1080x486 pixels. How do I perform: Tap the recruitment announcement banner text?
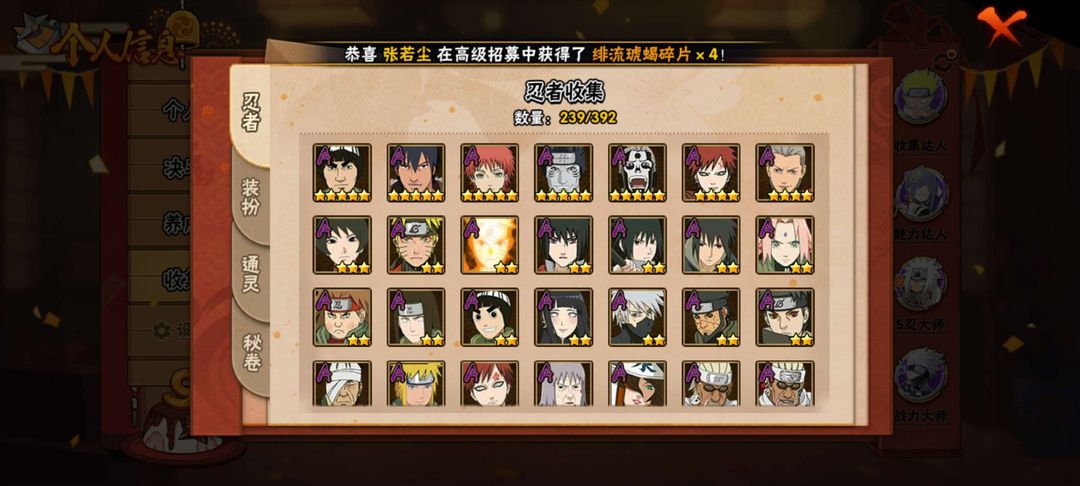coord(534,54)
